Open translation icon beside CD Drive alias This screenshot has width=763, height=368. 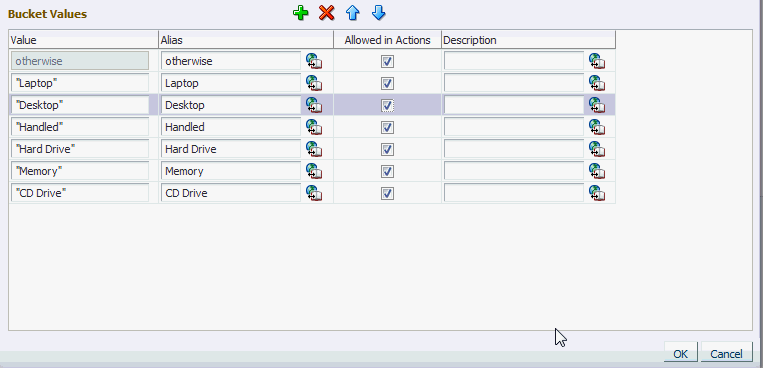(314, 193)
